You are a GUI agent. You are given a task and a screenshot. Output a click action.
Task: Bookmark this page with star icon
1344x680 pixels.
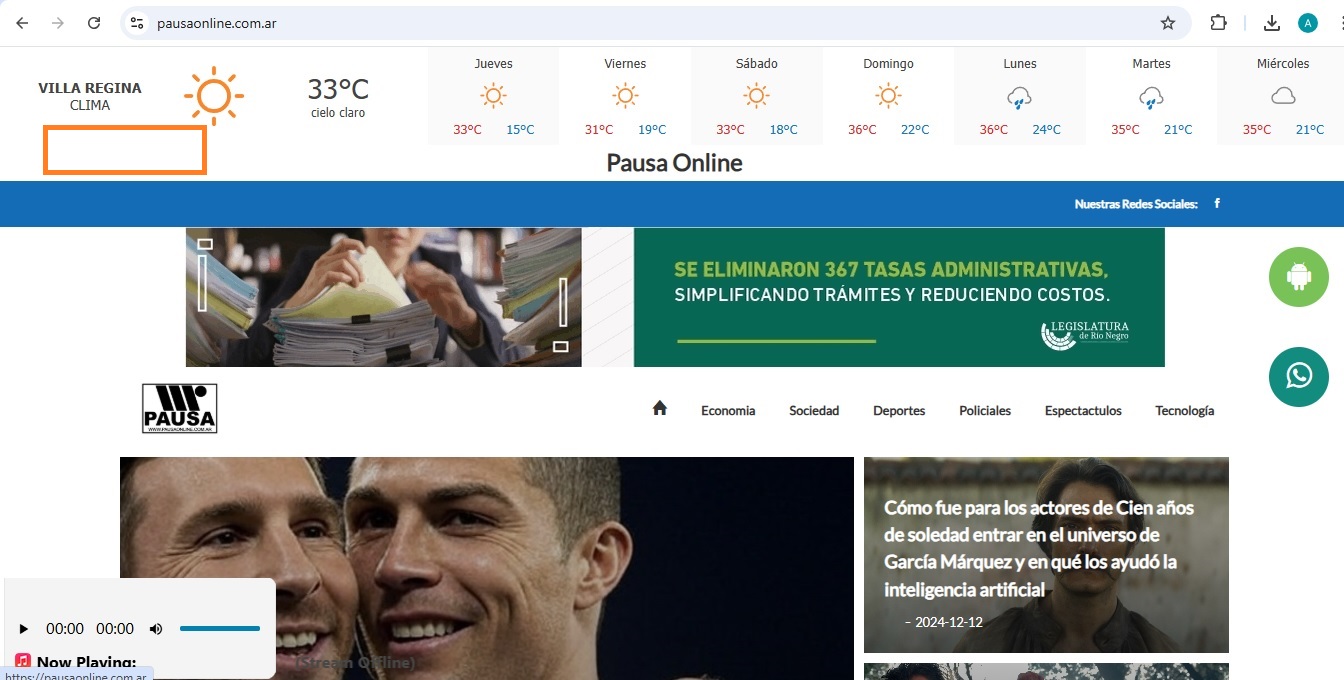click(x=1167, y=23)
